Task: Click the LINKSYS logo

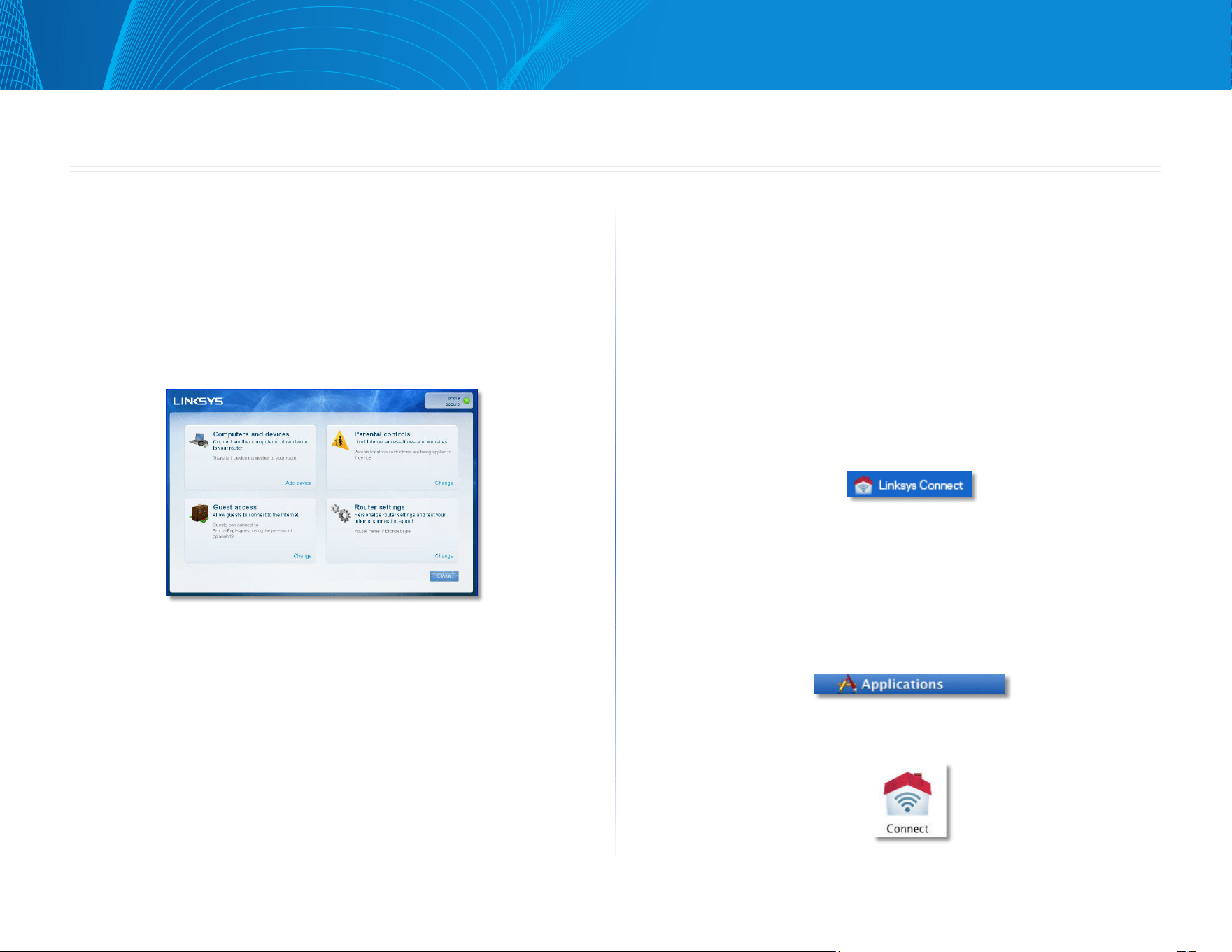Action: [198, 402]
